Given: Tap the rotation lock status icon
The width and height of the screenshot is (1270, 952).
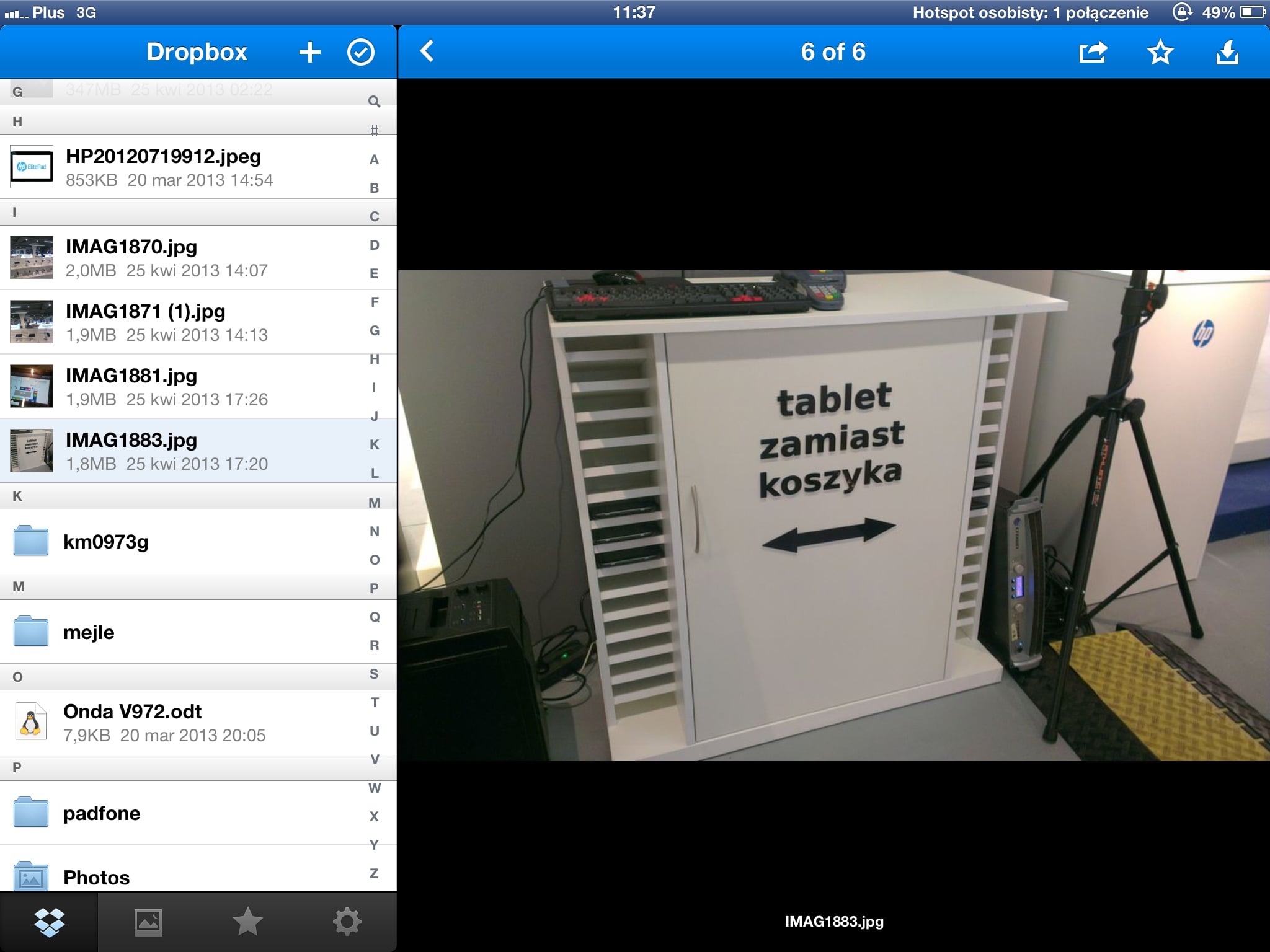Looking at the screenshot, I should tap(1182, 12).
